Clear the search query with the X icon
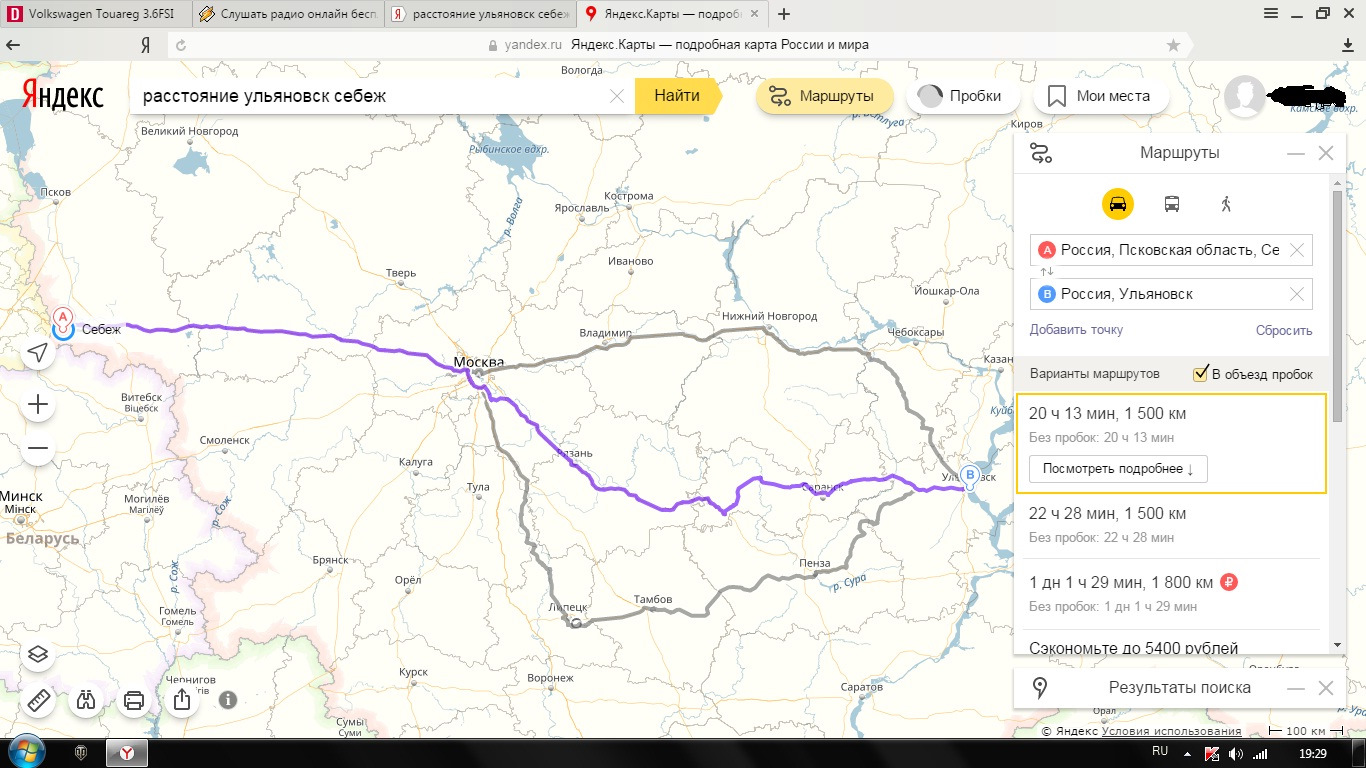 (x=617, y=96)
